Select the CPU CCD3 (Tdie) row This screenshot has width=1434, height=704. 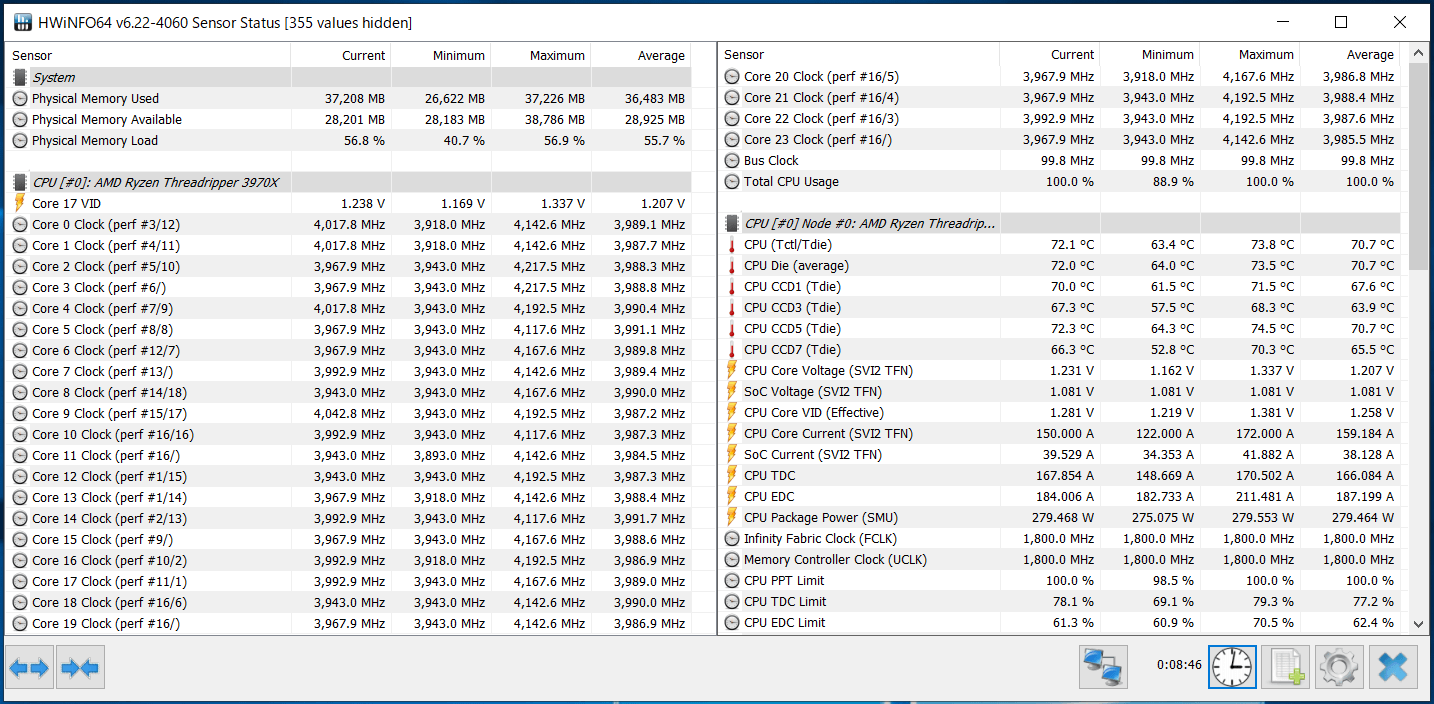1059,308
